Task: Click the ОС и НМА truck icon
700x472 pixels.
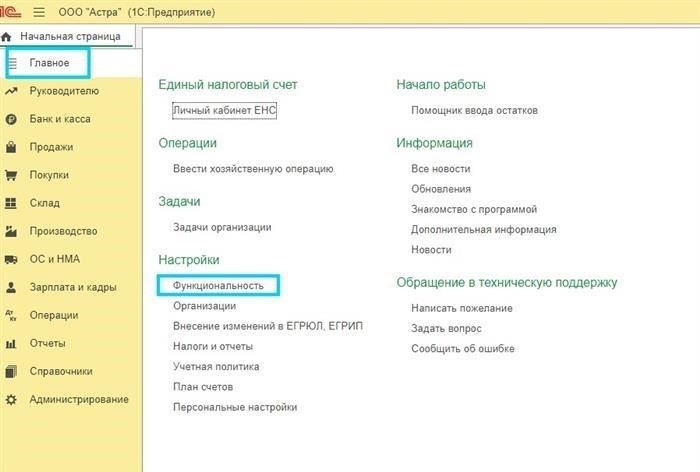Action: (11, 259)
